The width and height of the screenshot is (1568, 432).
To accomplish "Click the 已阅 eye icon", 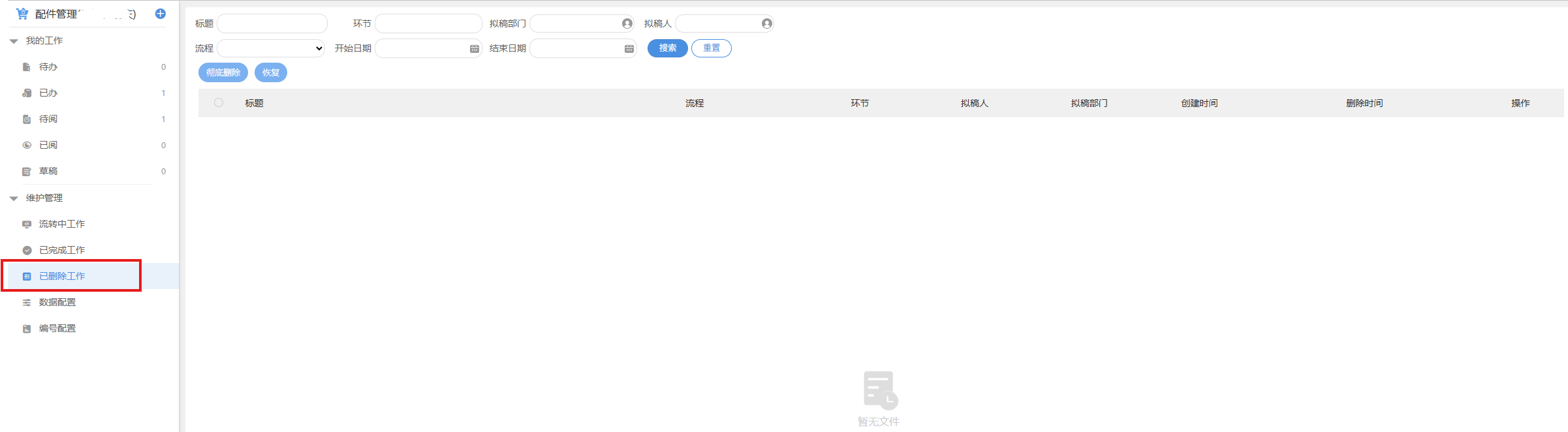I will [x=27, y=145].
